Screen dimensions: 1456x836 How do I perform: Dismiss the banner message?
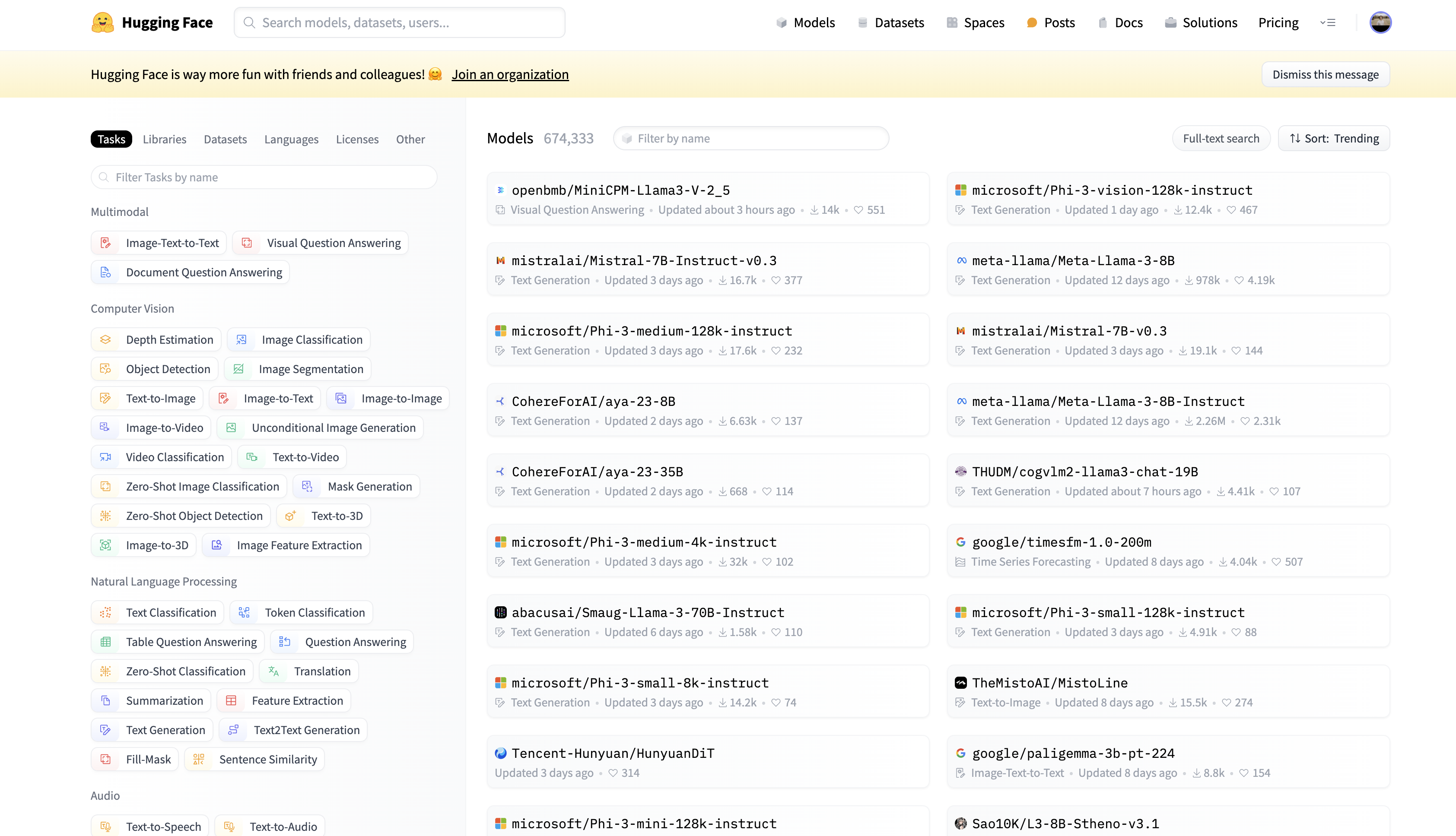coord(1325,75)
